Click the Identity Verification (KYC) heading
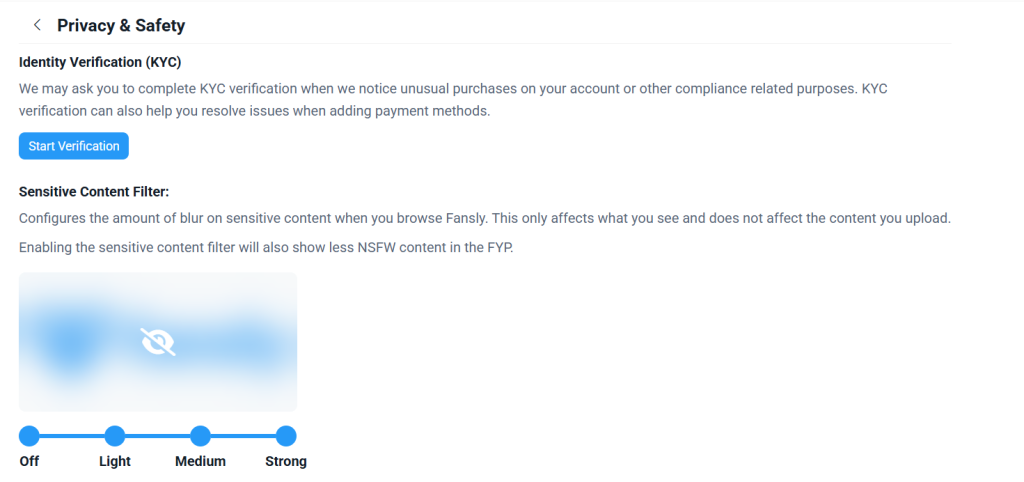Screen dimensions: 1024x482 coord(100,62)
